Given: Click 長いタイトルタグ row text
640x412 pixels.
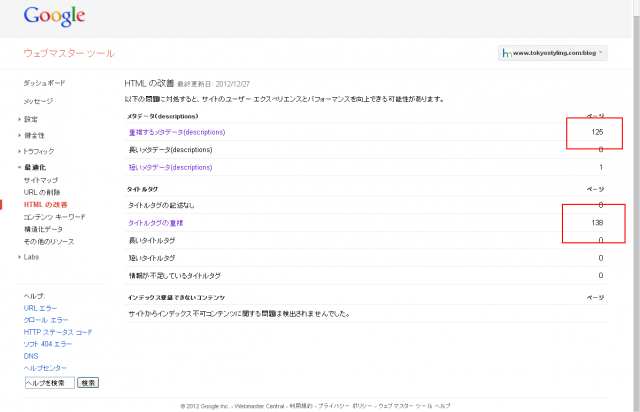Looking at the screenshot, I should click(152, 241).
